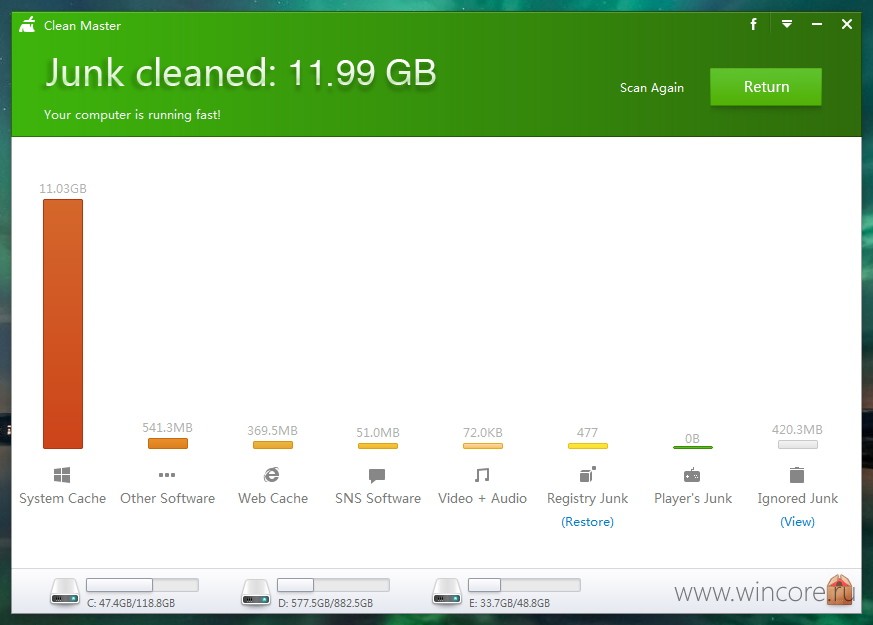Click the SNS Software label

[378, 498]
